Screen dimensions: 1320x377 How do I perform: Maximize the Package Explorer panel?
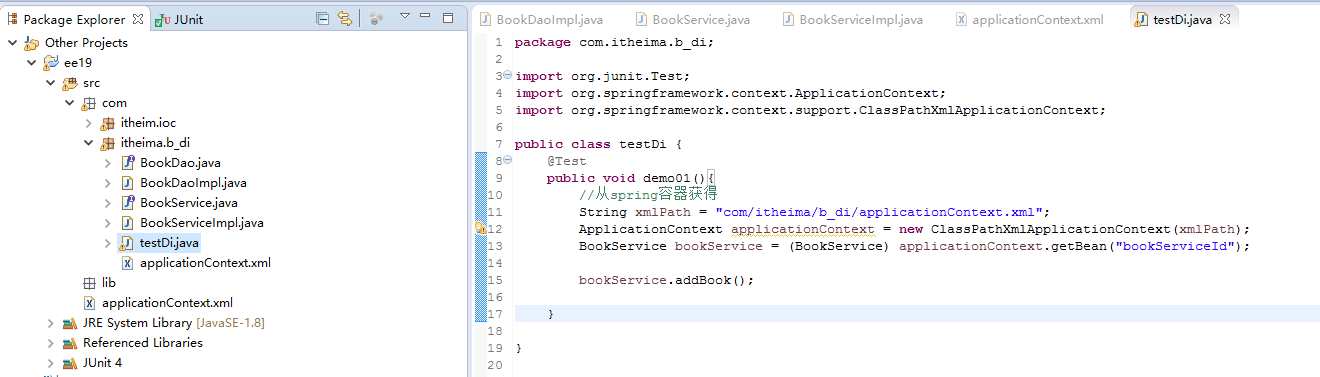pos(449,17)
